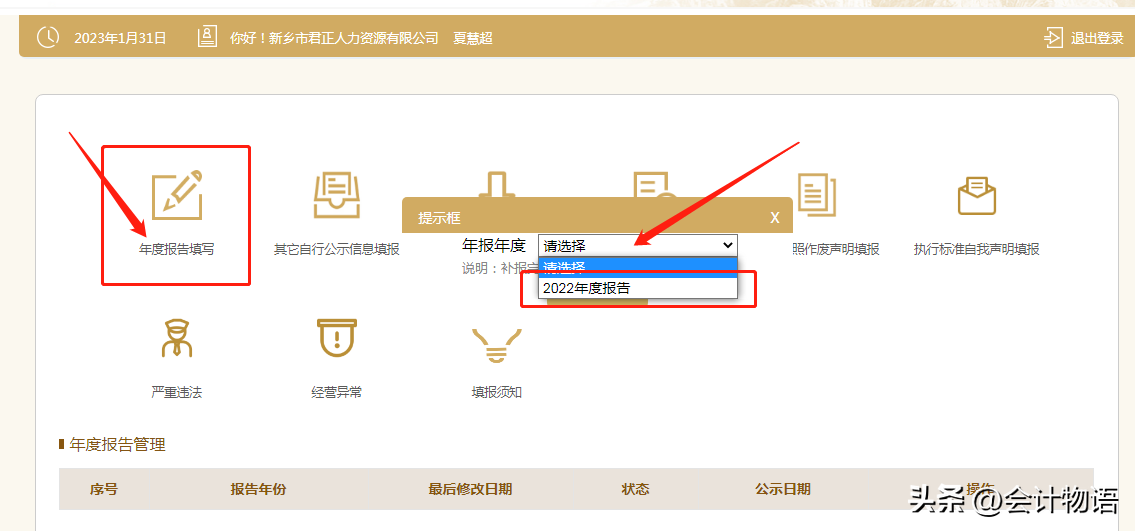Viewport: 1135px width, 531px height.
Task: Click the 序号 column header
Action: click(104, 490)
